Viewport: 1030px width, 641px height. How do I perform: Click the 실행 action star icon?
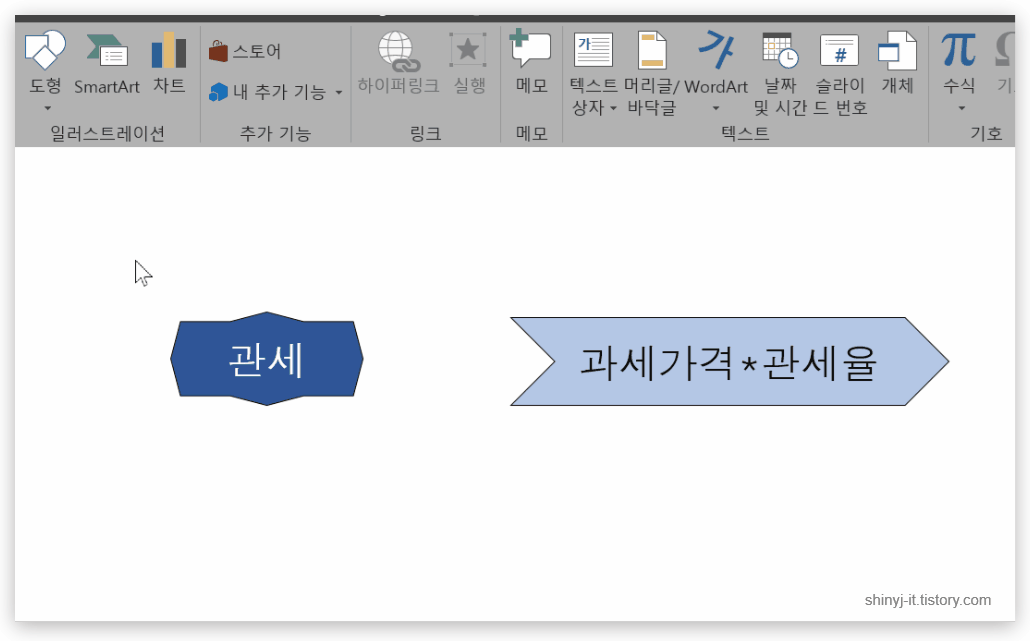[x=468, y=50]
